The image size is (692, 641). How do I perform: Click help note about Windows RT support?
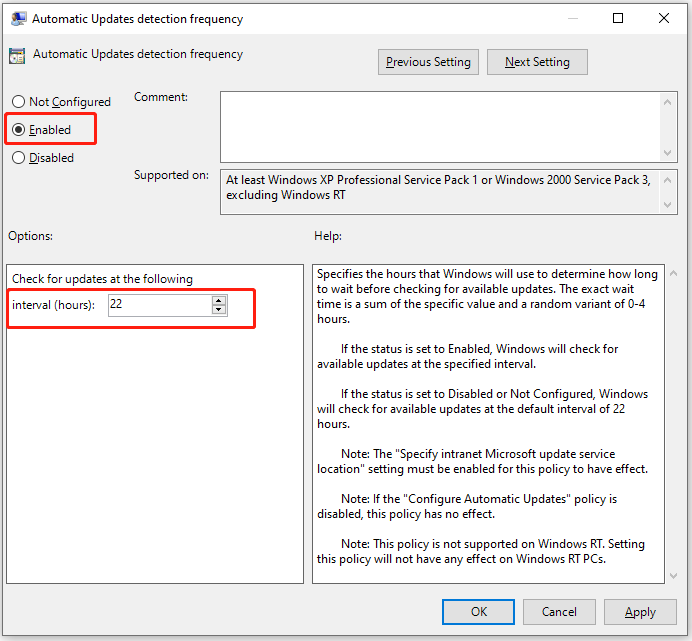tap(481, 551)
